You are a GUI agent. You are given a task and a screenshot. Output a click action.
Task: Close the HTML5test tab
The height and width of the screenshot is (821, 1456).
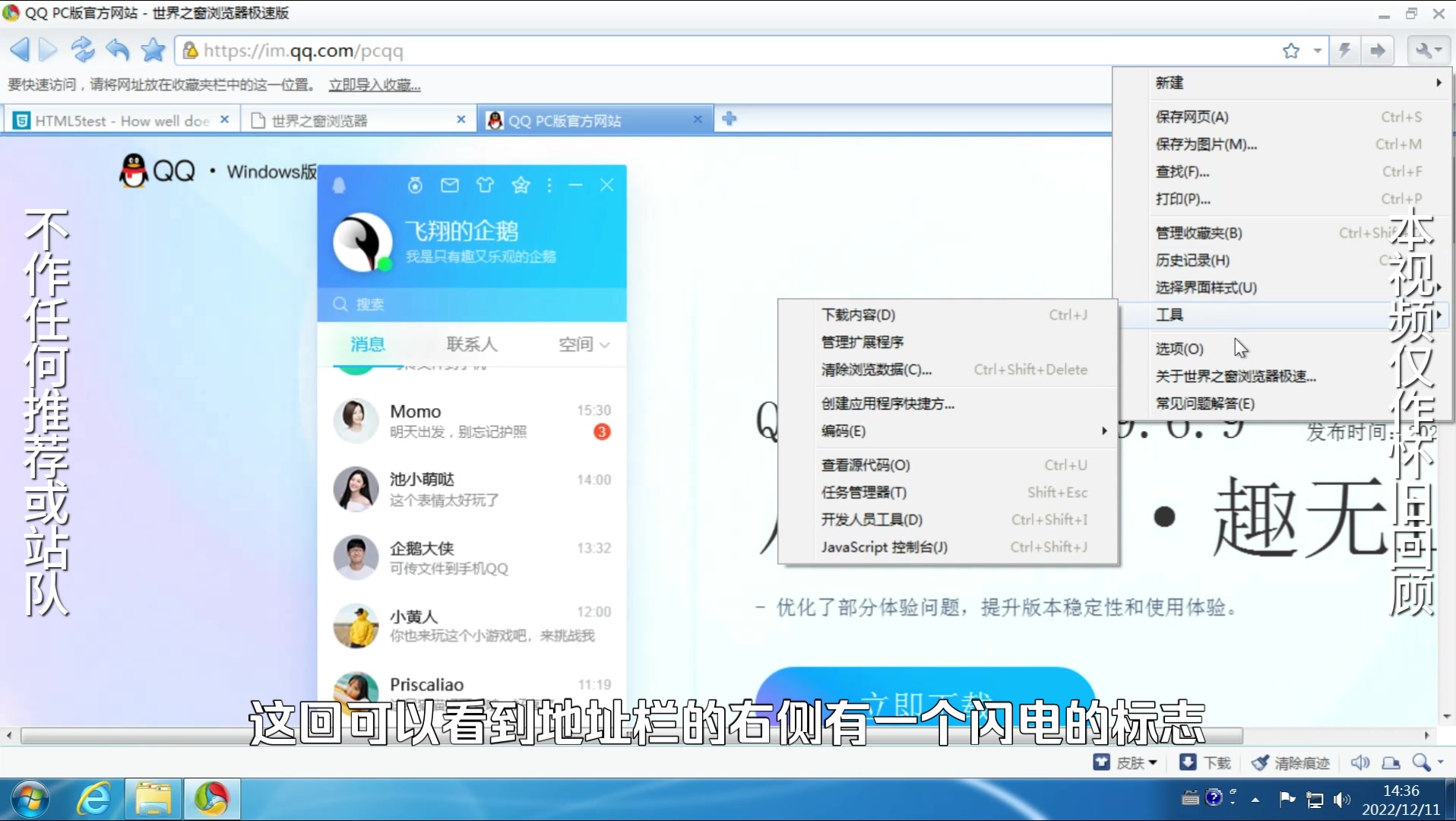click(x=225, y=119)
